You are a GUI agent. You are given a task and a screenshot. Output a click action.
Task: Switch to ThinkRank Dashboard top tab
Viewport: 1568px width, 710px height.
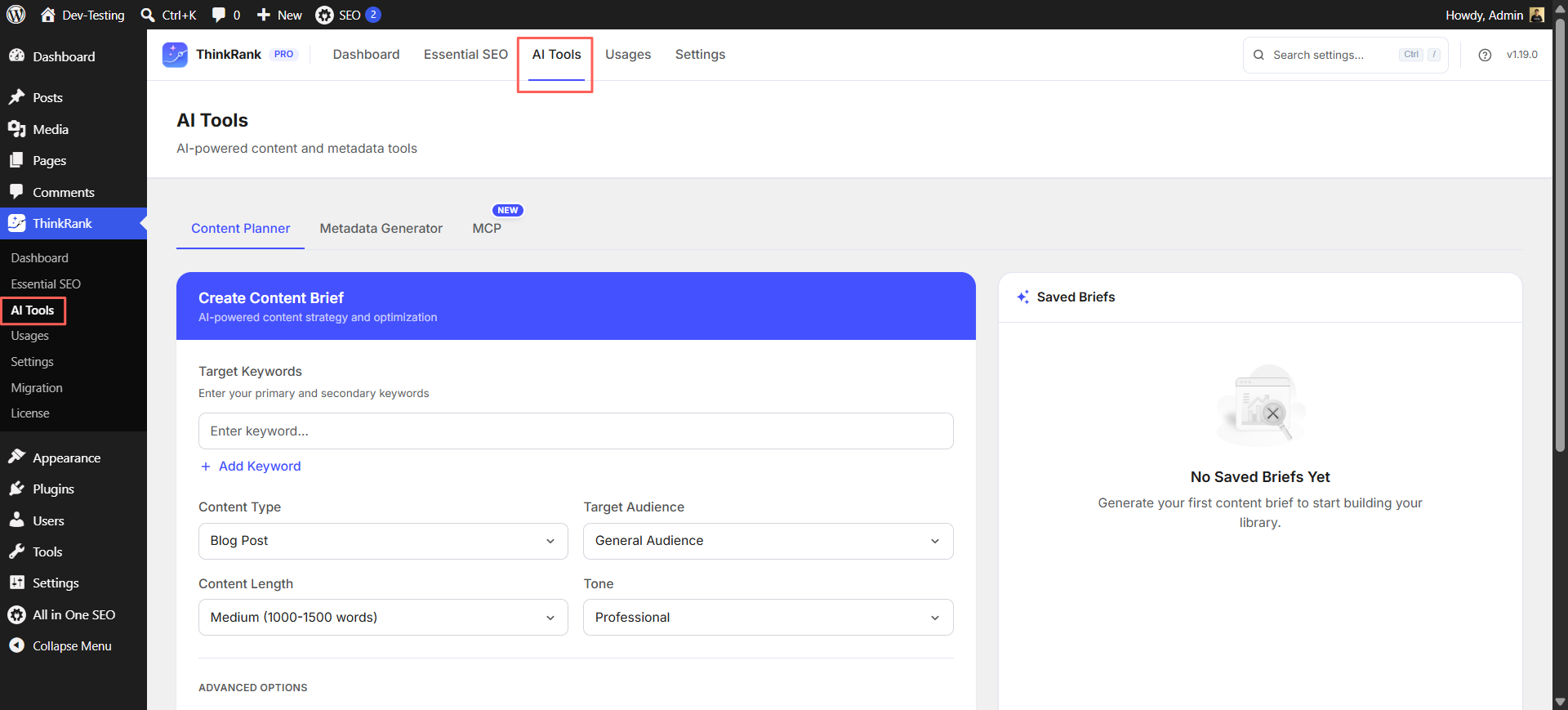point(366,55)
